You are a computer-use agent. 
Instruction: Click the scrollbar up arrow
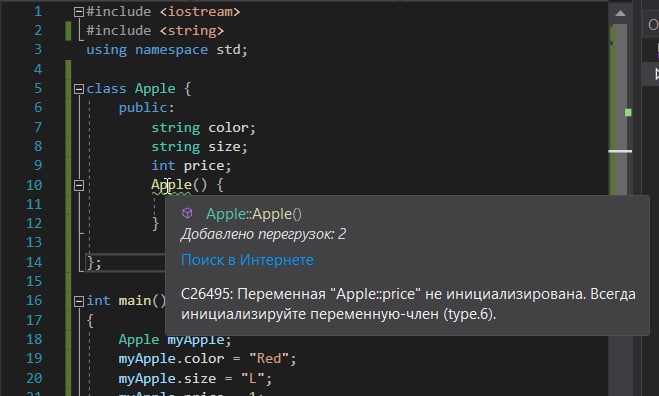point(620,13)
